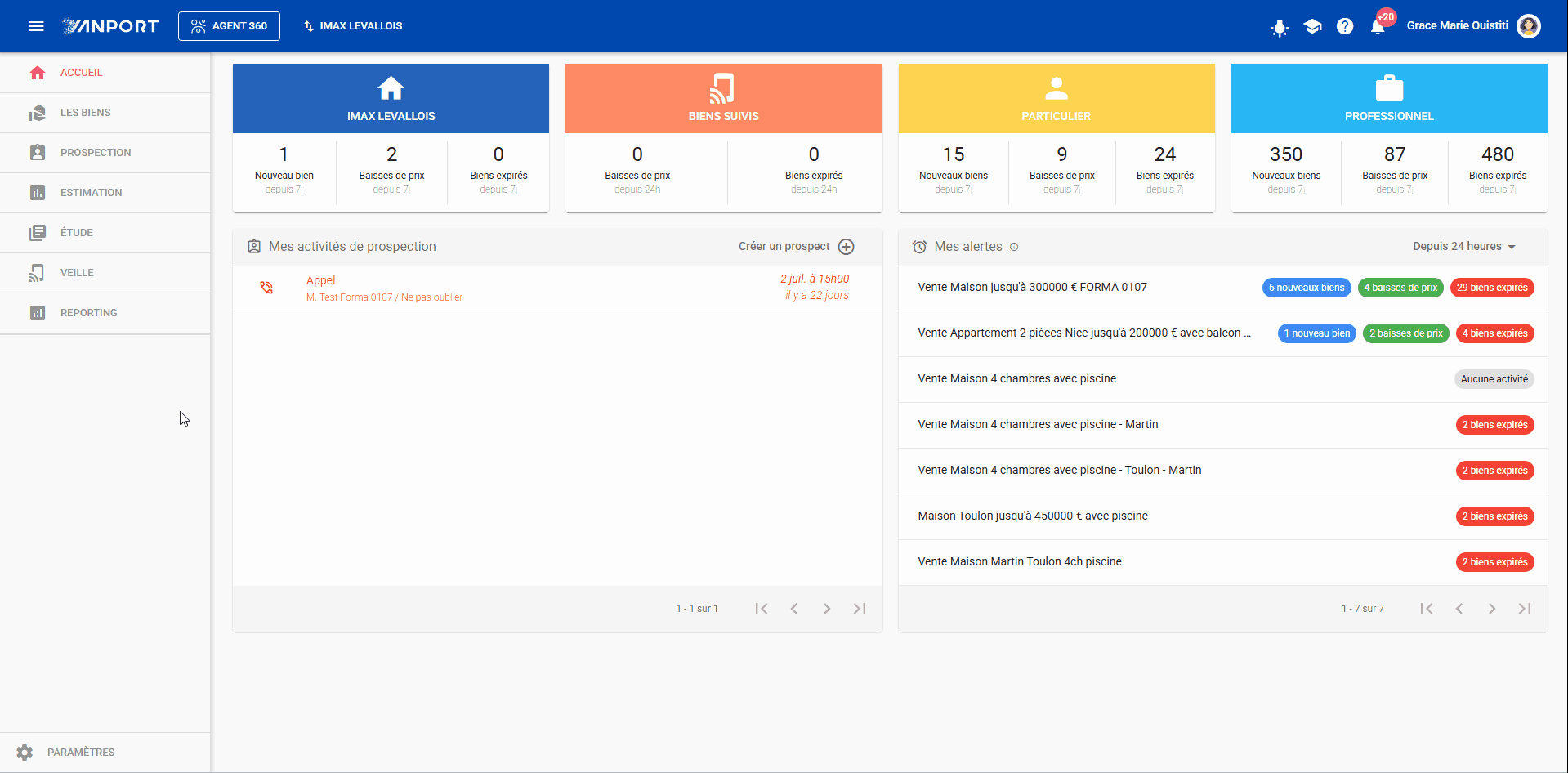This screenshot has width=1568, height=773.
Task: Click the lightbulb suggestions icon
Action: (x=1280, y=28)
